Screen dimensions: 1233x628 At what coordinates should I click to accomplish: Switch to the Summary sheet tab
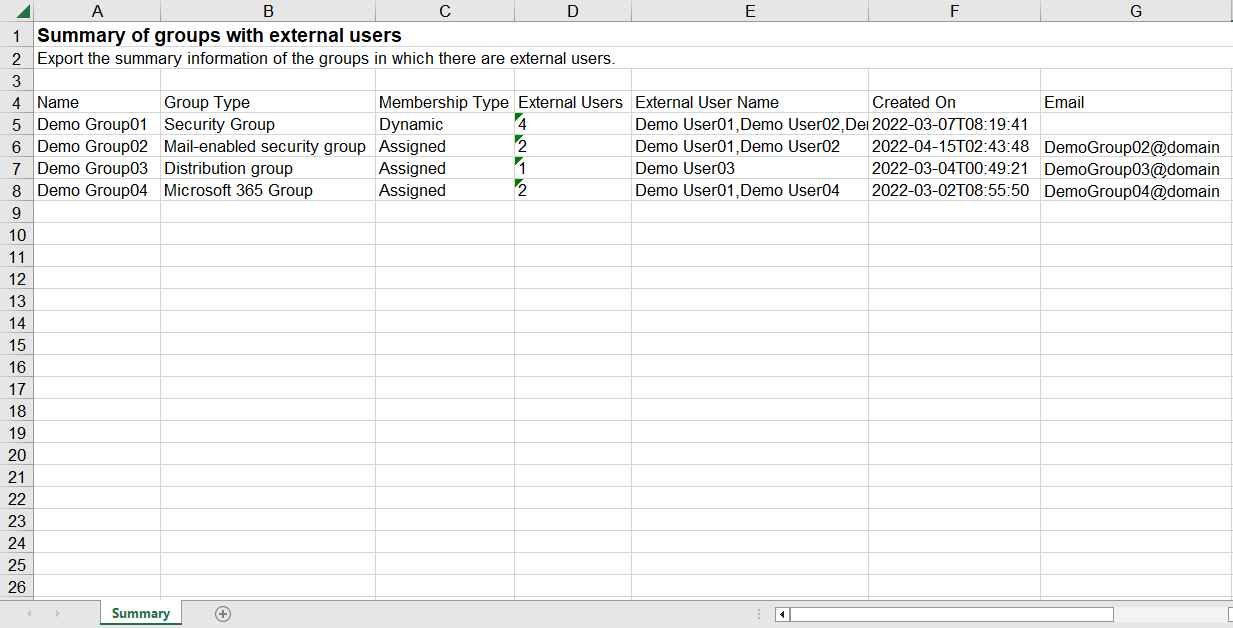coord(140,613)
